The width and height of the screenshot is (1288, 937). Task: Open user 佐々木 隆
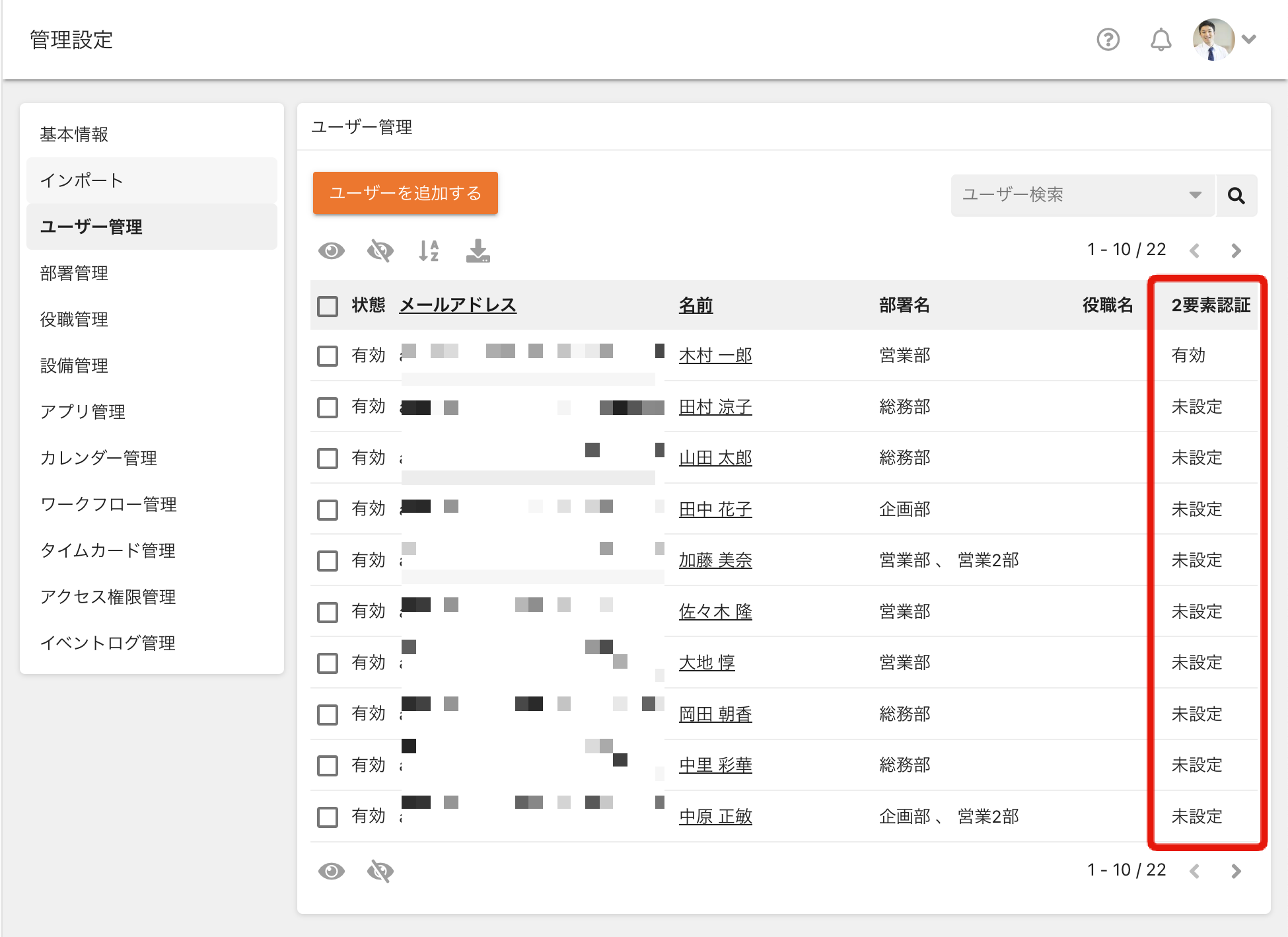coord(715,612)
